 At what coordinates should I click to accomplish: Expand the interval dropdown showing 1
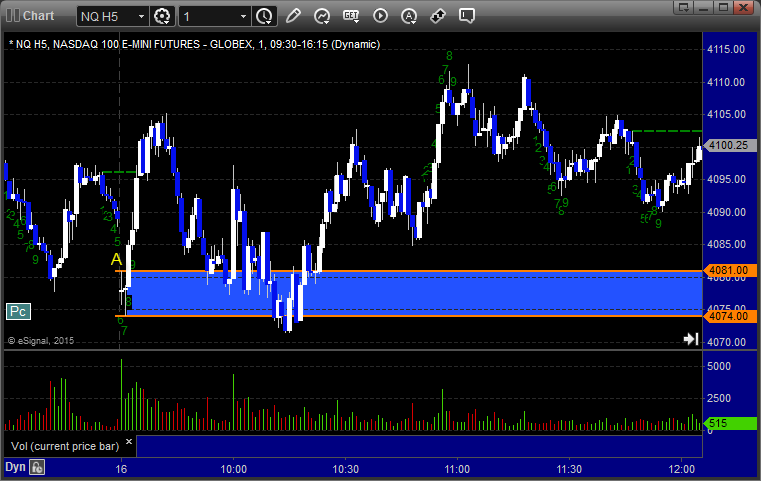pos(215,16)
